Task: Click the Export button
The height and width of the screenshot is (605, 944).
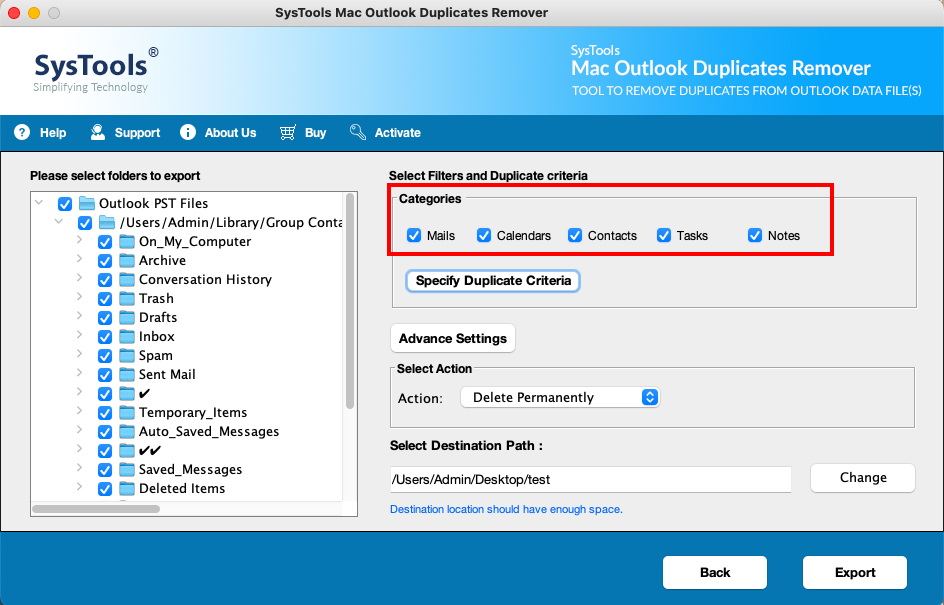Action: [x=855, y=572]
